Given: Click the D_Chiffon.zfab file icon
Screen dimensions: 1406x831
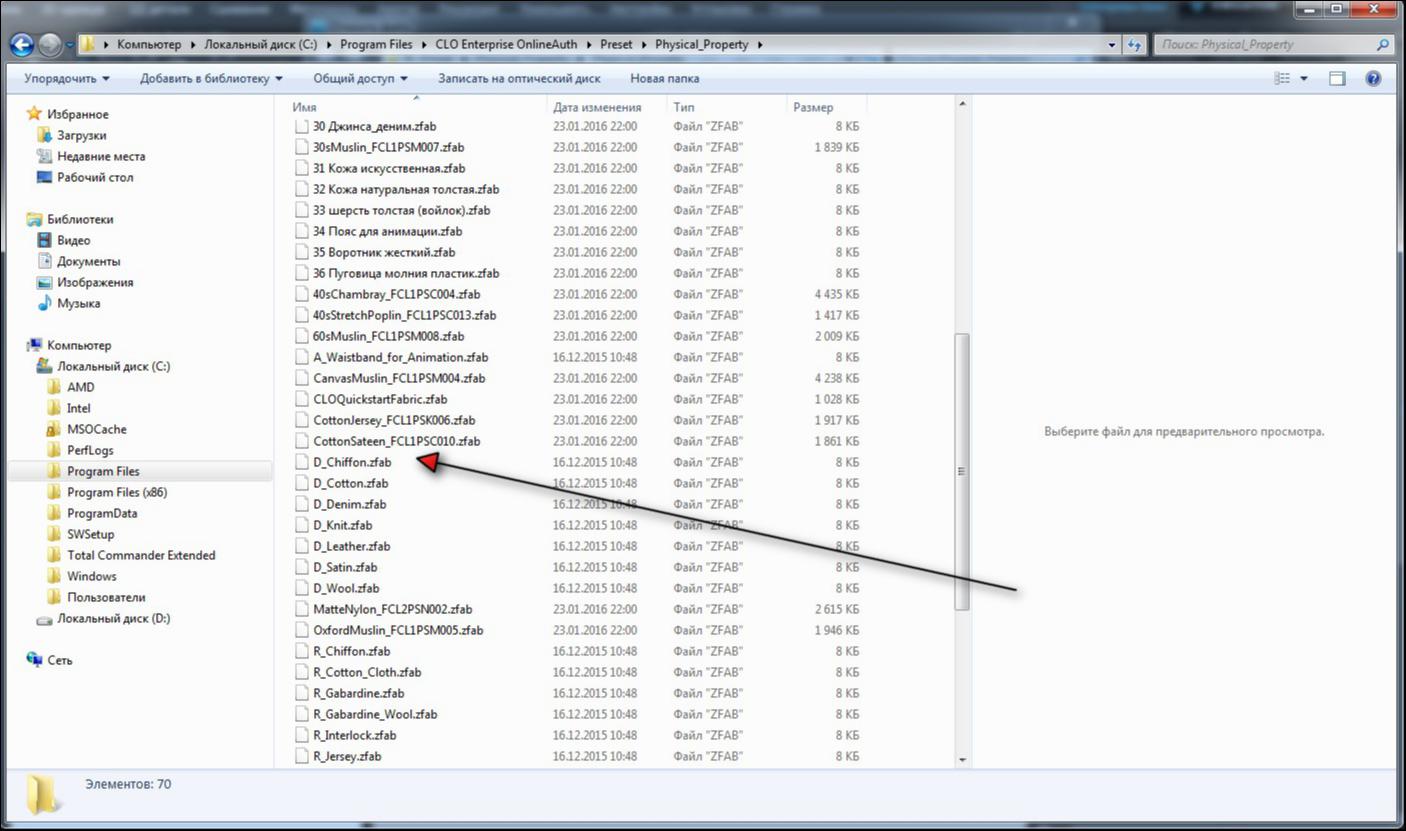Looking at the screenshot, I should (302, 462).
